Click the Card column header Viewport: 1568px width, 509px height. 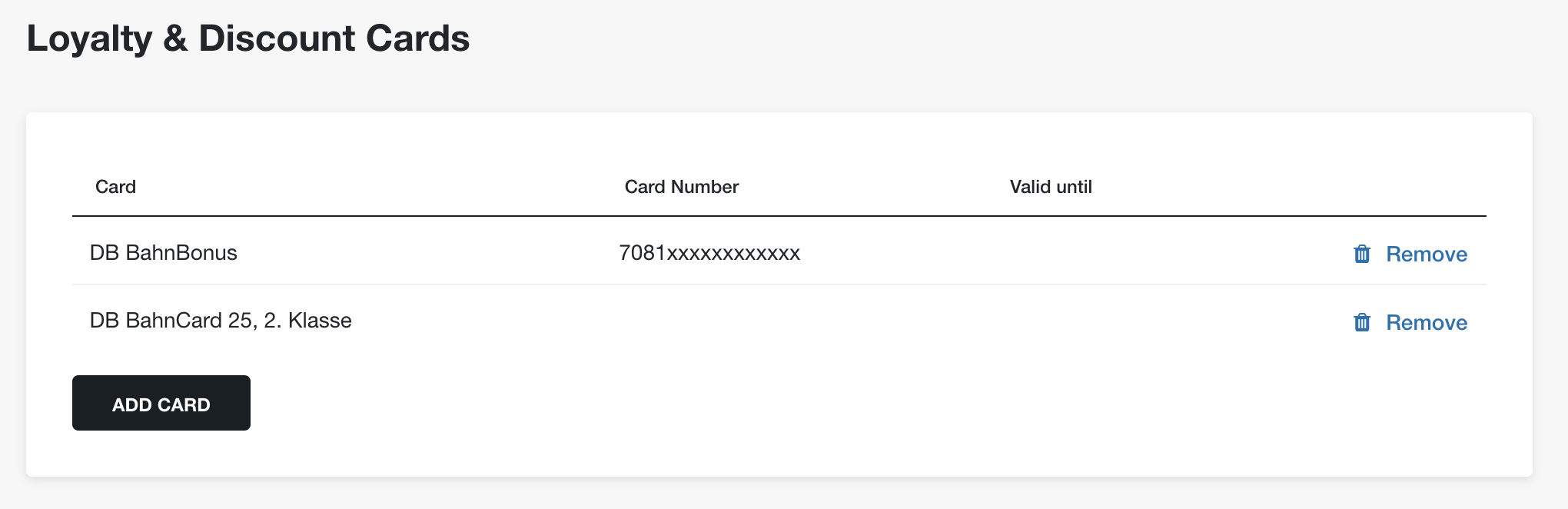pos(115,187)
